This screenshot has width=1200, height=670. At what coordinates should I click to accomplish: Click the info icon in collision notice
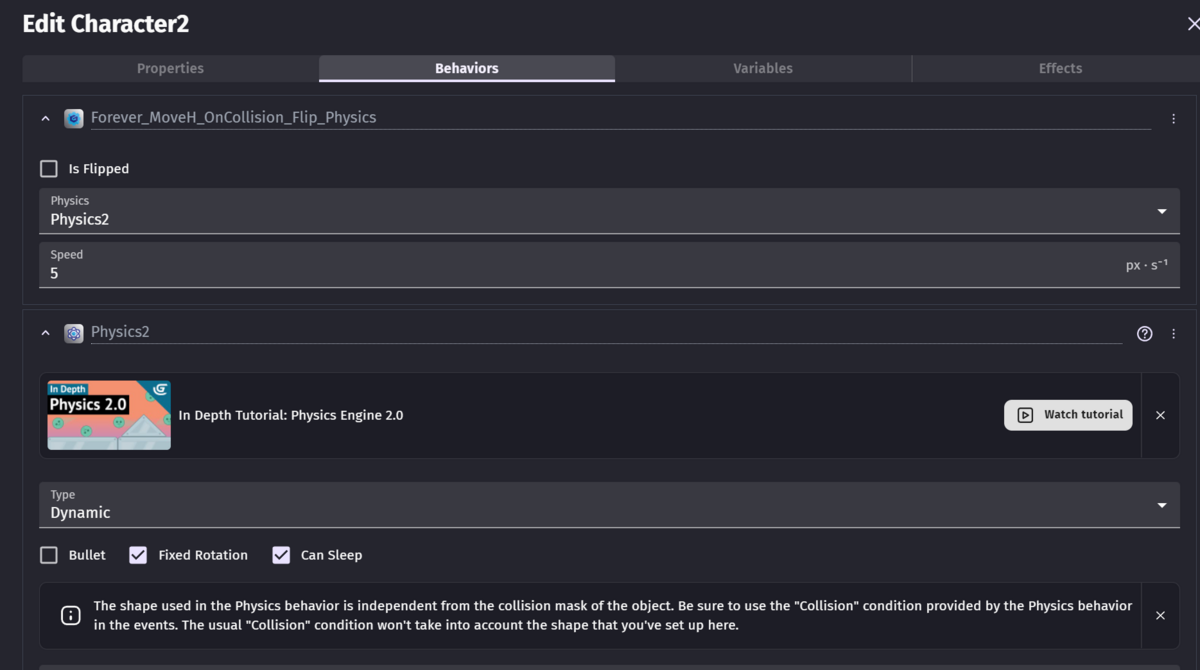(x=71, y=615)
